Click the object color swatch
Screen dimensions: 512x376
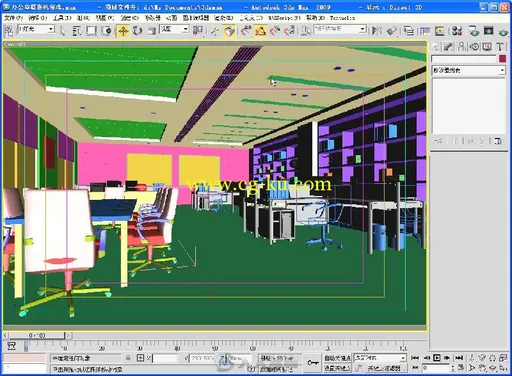pos(502,59)
